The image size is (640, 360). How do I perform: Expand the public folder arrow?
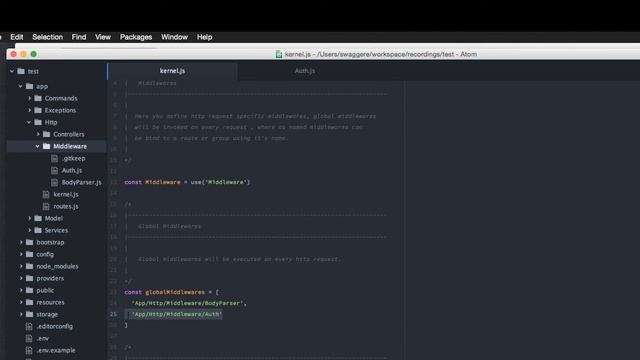click(x=21, y=290)
